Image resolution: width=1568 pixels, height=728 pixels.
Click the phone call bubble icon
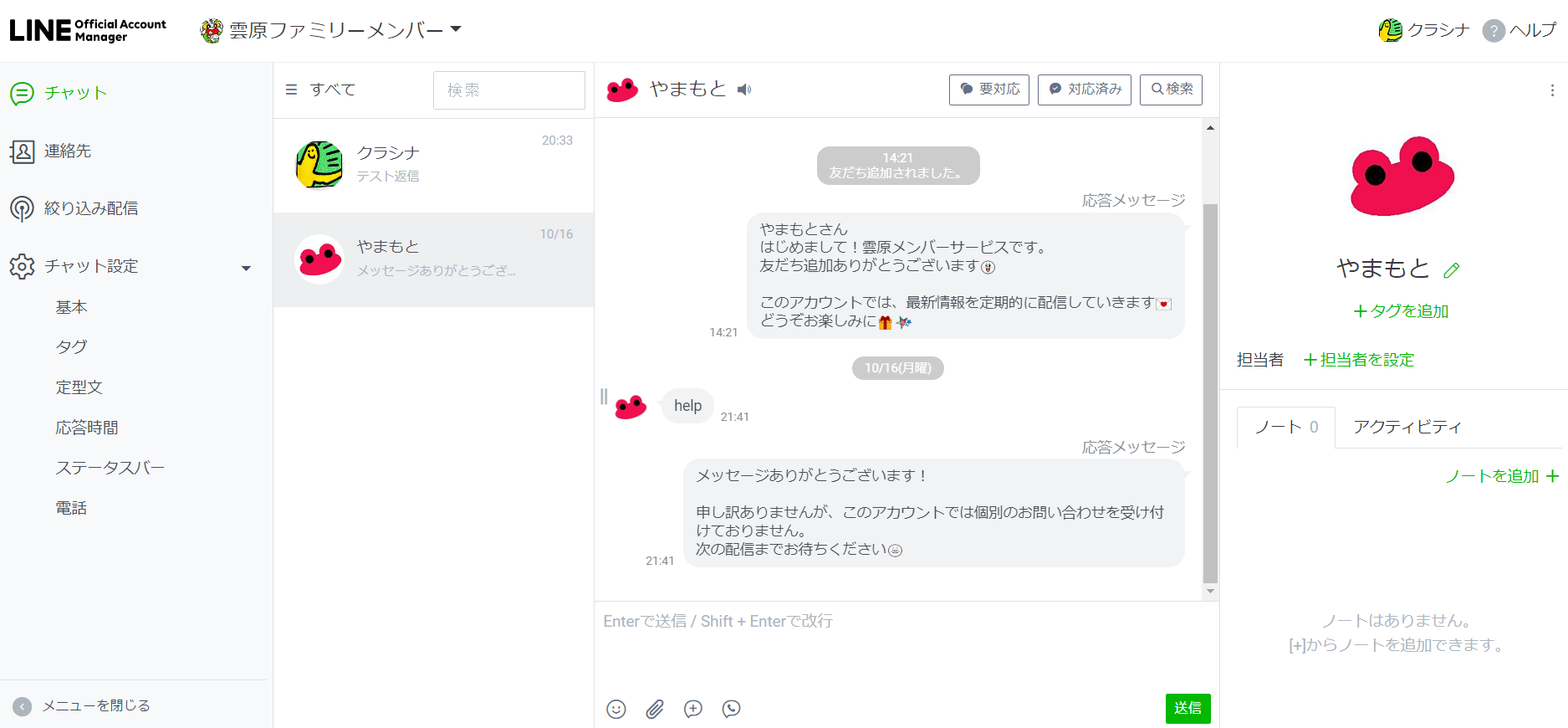[732, 710]
